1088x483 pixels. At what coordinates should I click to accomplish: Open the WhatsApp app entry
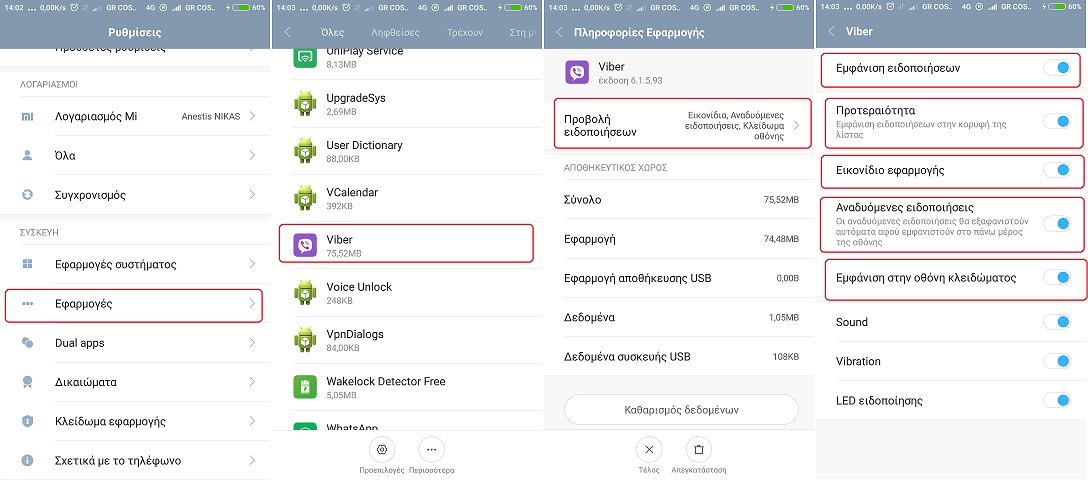point(406,426)
